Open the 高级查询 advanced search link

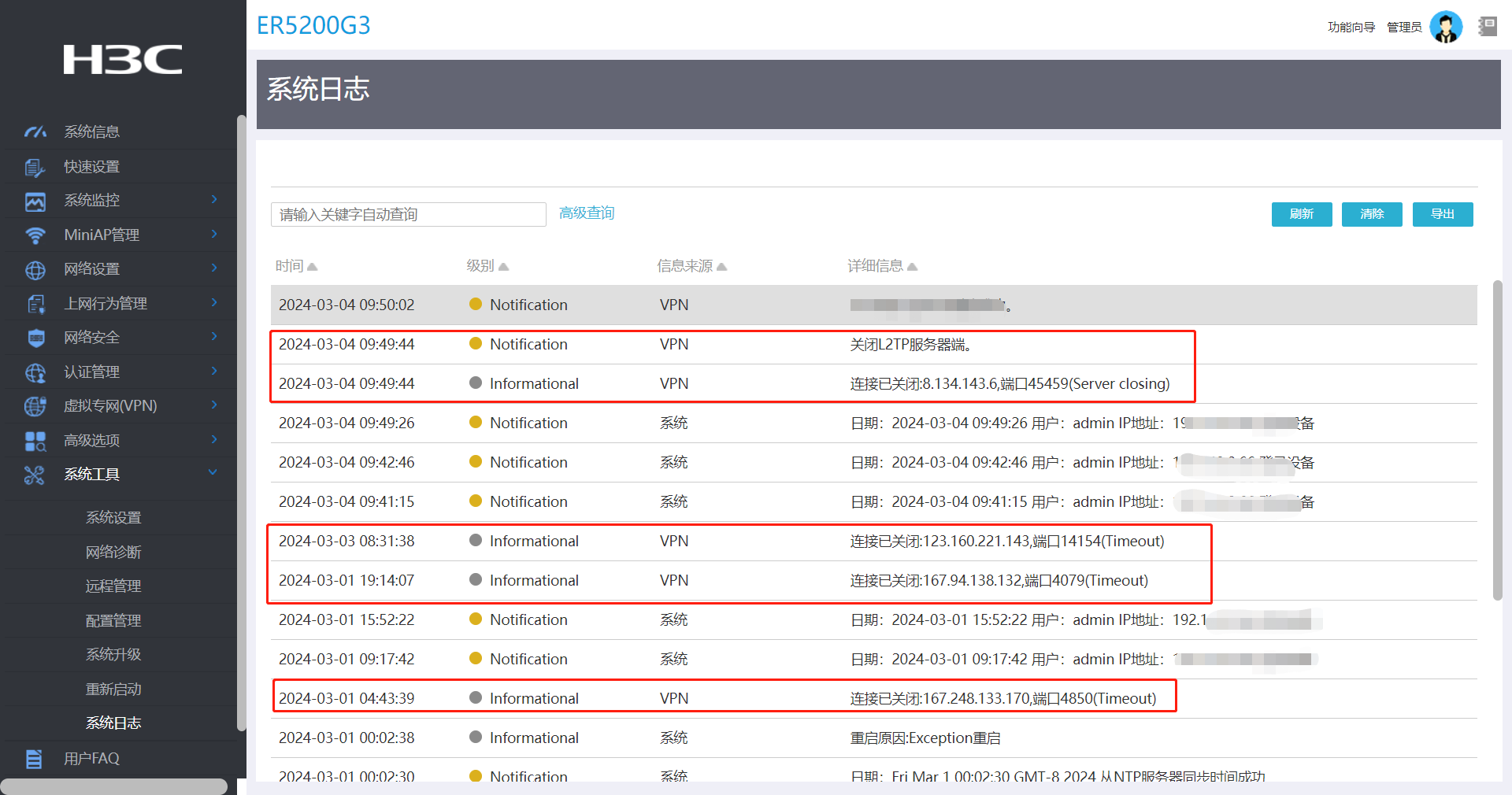[x=587, y=213]
